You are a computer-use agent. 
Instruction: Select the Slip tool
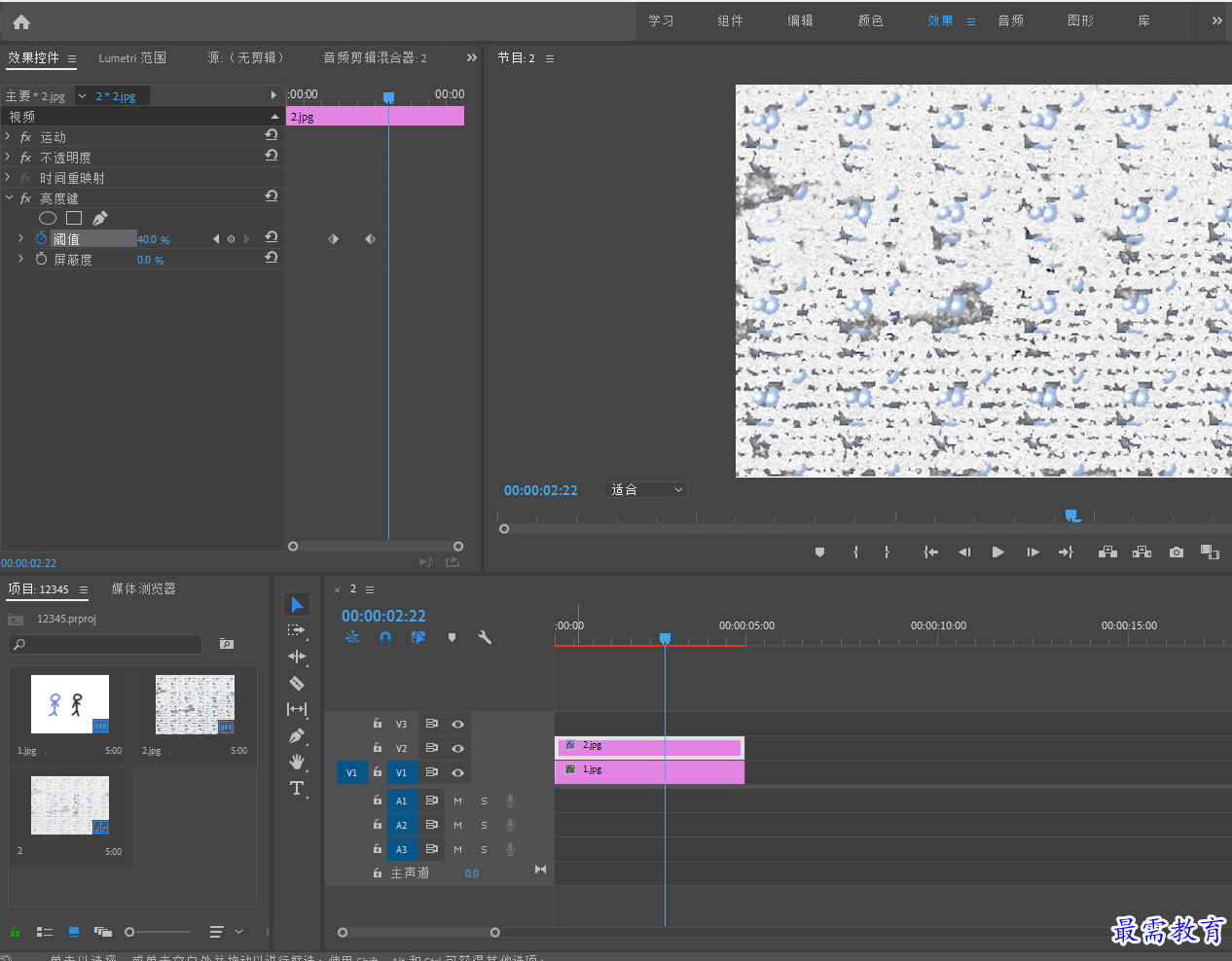pos(297,710)
